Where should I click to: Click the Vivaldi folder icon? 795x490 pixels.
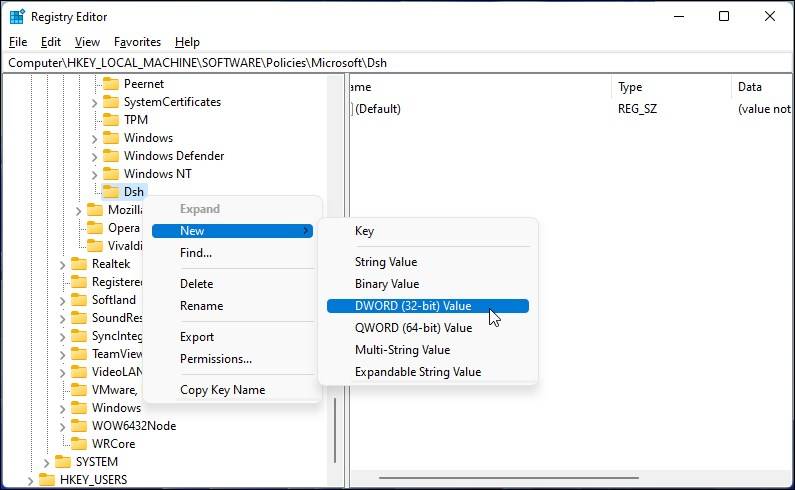(95, 246)
